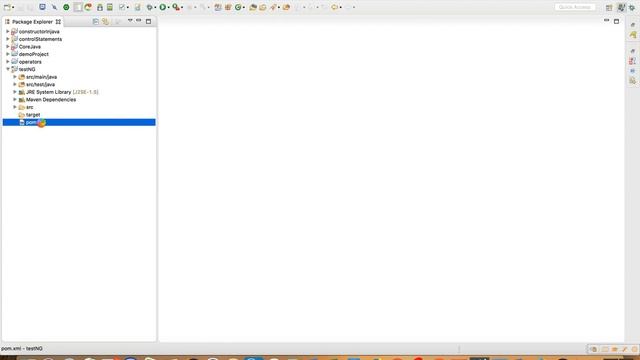Switch to the Debug perspective gear icon
Screen dimensions: 640x360
[632, 8]
